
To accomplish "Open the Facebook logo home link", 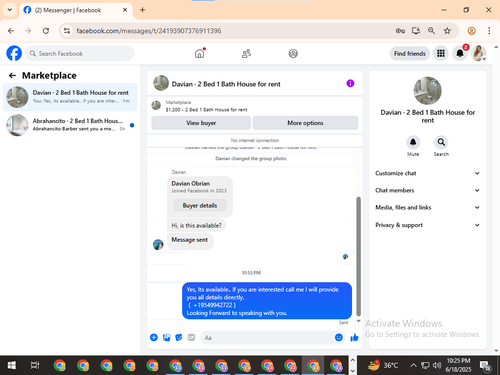I will click(14, 53).
